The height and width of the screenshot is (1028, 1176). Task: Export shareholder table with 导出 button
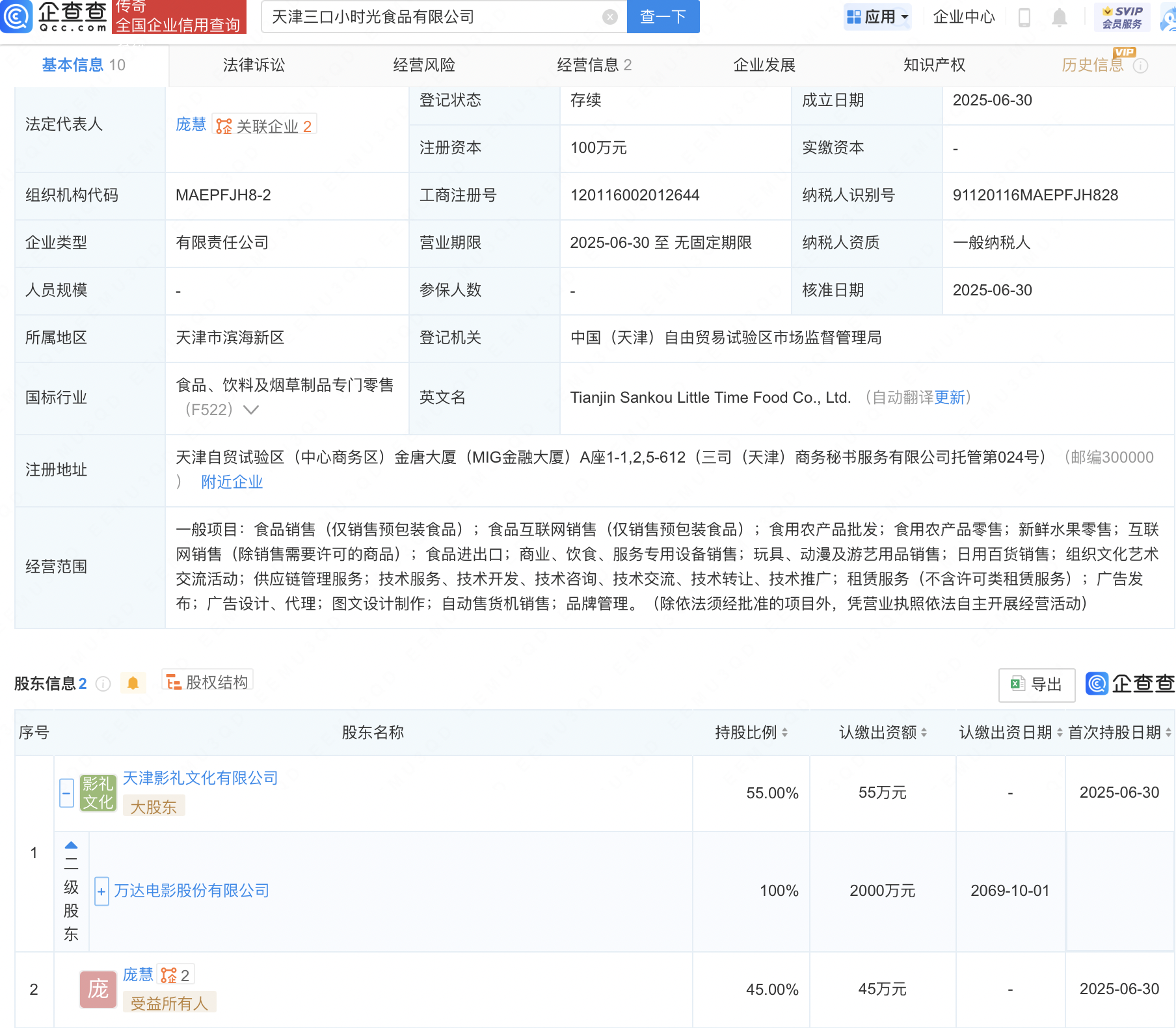1036,684
